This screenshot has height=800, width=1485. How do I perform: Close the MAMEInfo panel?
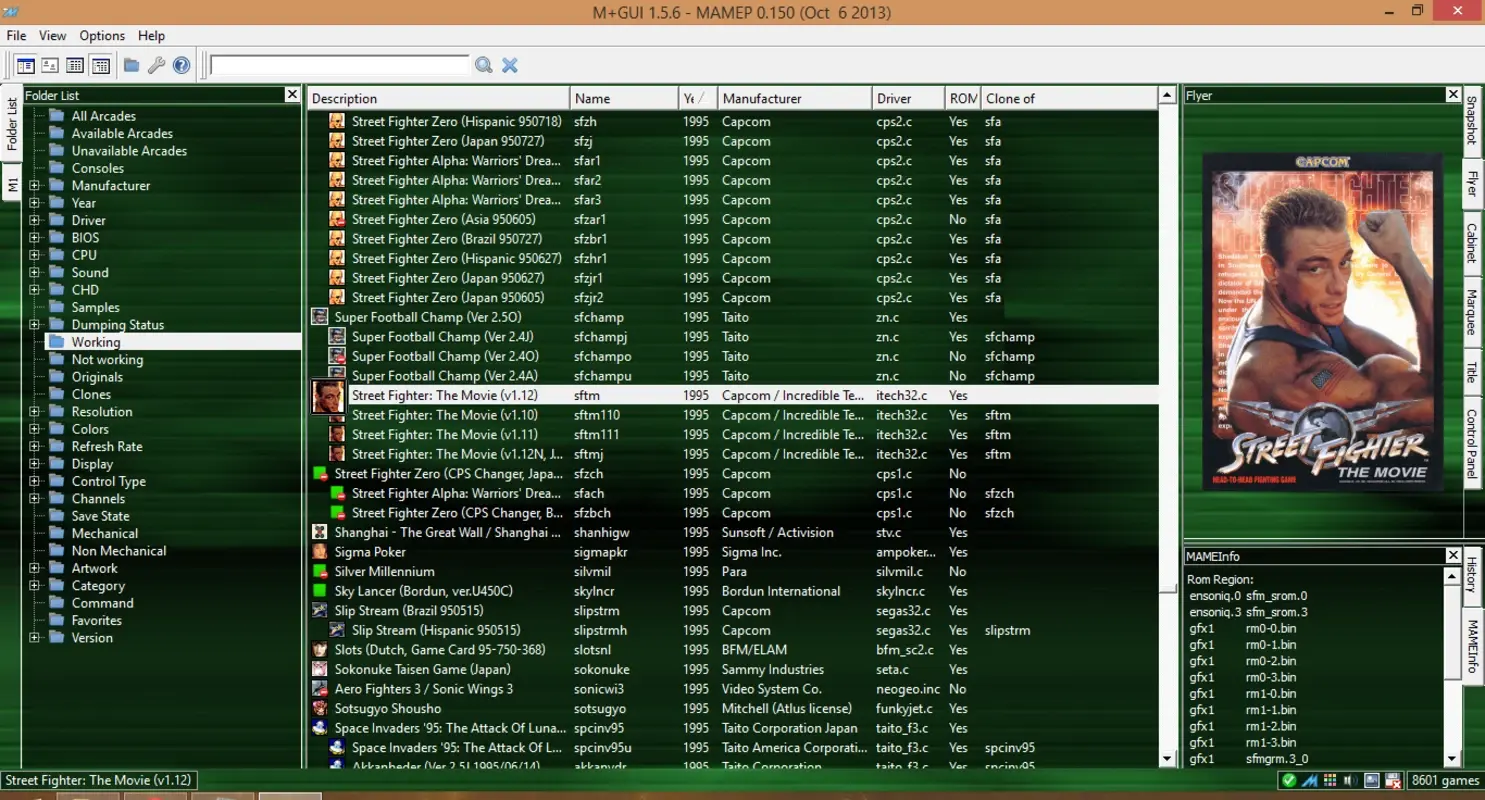[x=1452, y=555]
